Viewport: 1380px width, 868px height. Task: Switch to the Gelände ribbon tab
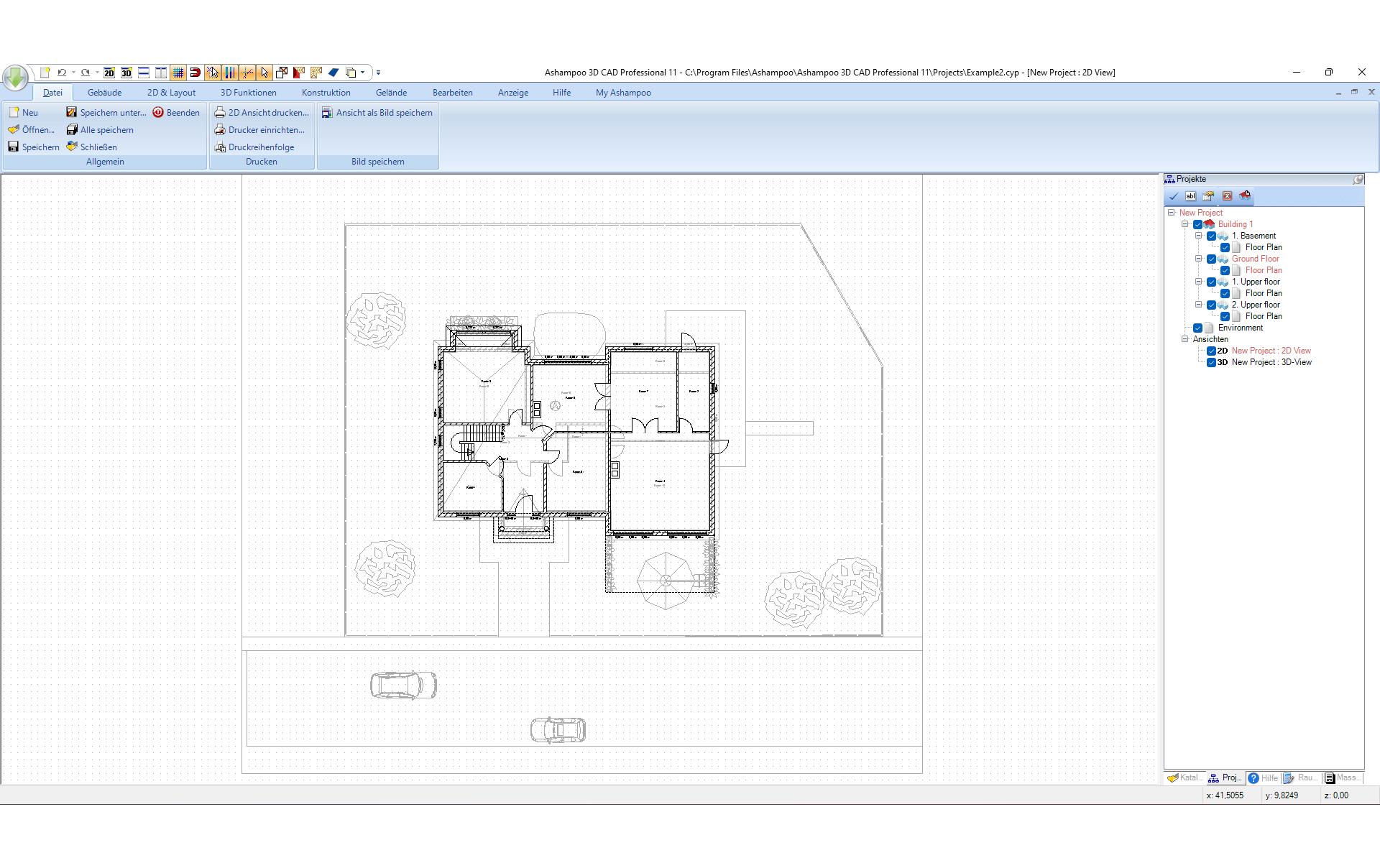pos(391,93)
